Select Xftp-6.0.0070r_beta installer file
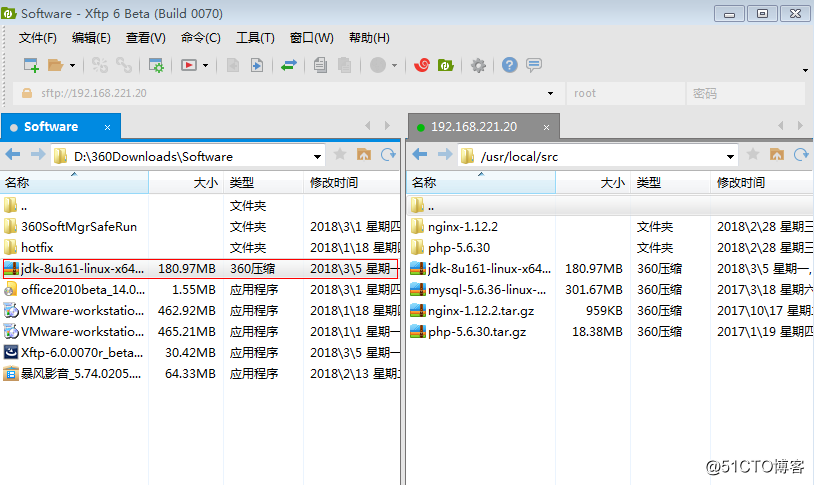This screenshot has width=814, height=485. (82, 353)
